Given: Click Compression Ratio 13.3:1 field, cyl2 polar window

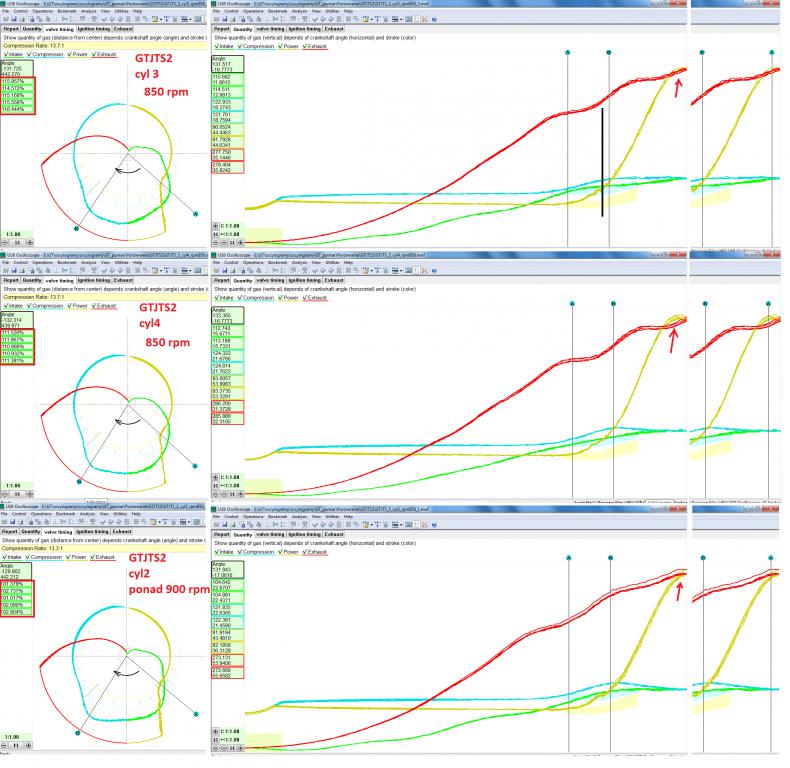Looking at the screenshot, I should tap(103, 548).
